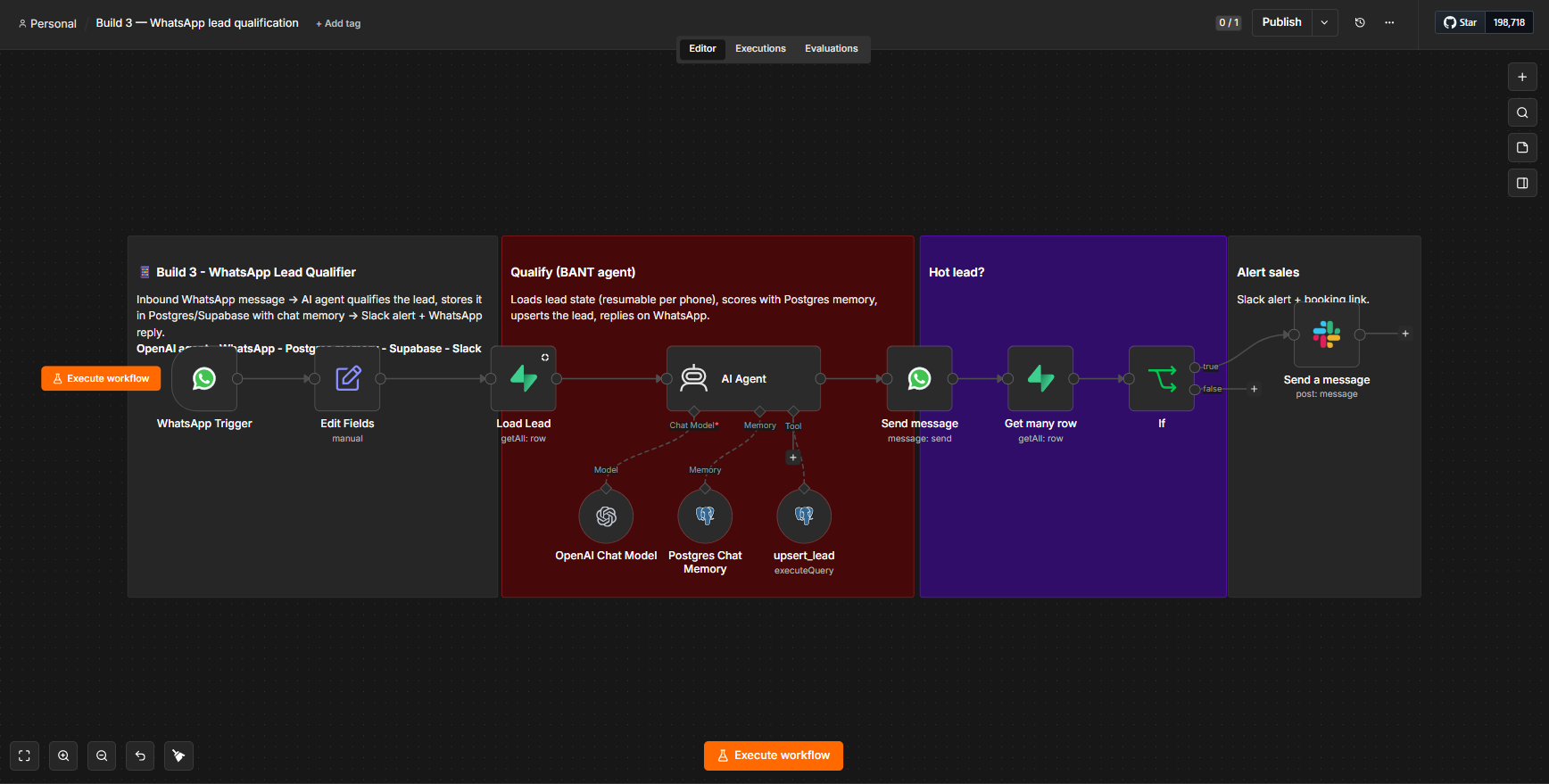1549x784 pixels.
Task: Open the AI Agent node
Action: (x=743, y=378)
